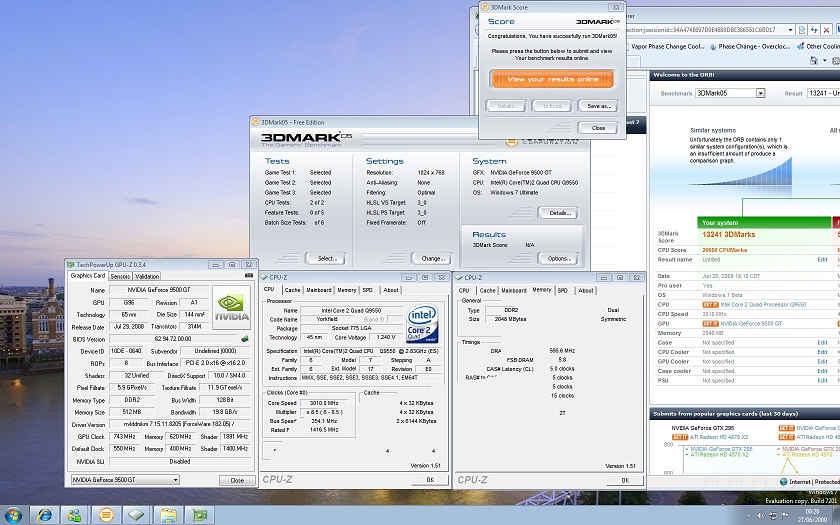
Task: Click BIOS Version field '62.94.72.00.00'
Action: pyautogui.click(x=173, y=339)
